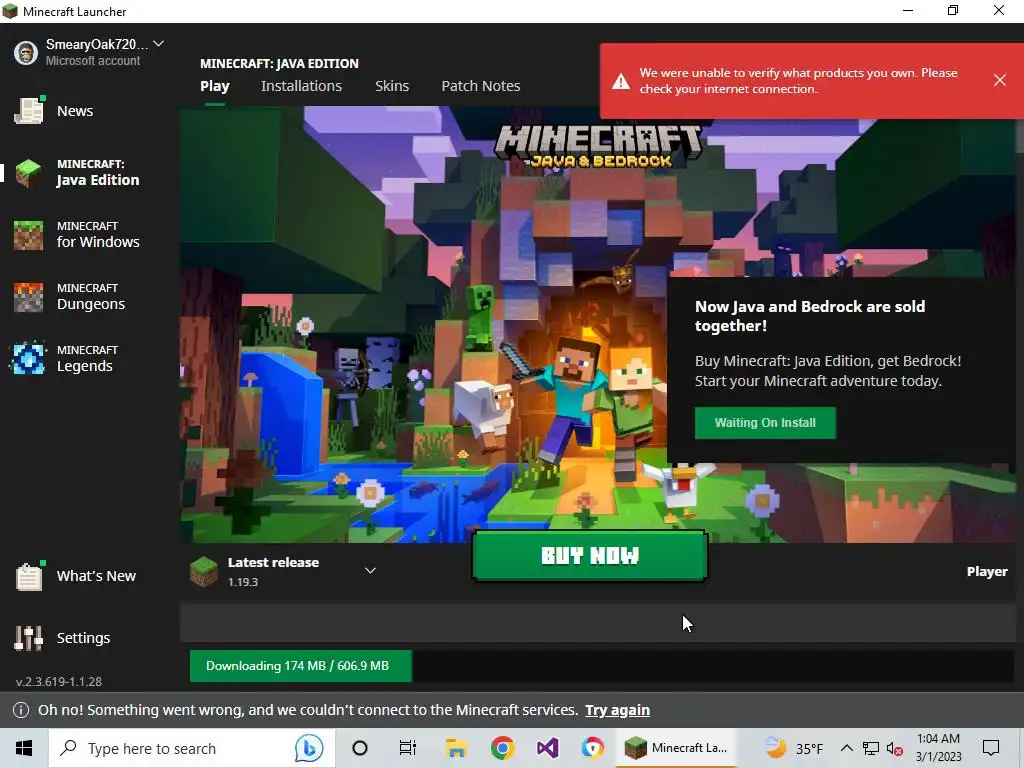Open What's New clipboard icon
This screenshot has height=768, width=1024.
pos(29,575)
